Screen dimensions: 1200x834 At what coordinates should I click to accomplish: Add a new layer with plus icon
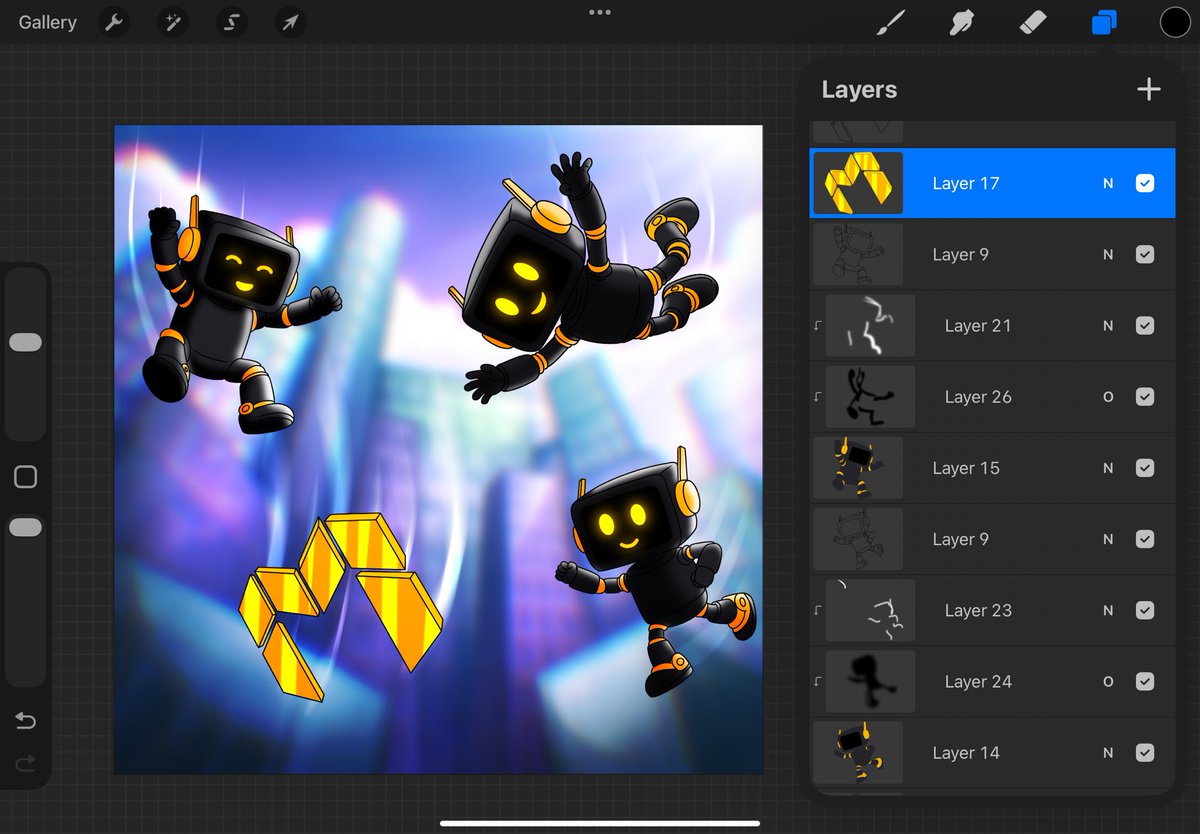tap(1149, 89)
